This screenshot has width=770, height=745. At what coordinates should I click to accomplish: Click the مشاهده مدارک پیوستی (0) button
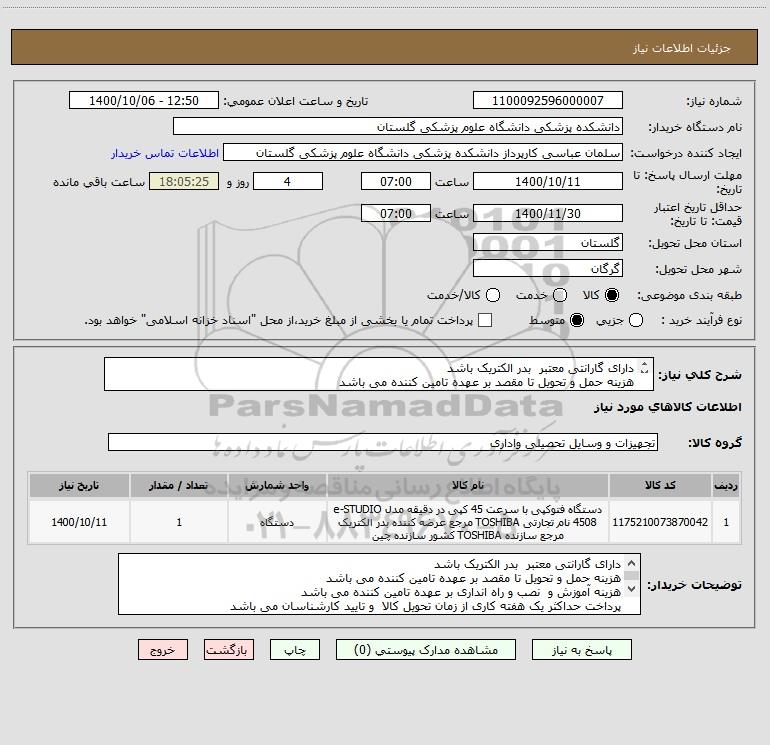pyautogui.click(x=426, y=650)
